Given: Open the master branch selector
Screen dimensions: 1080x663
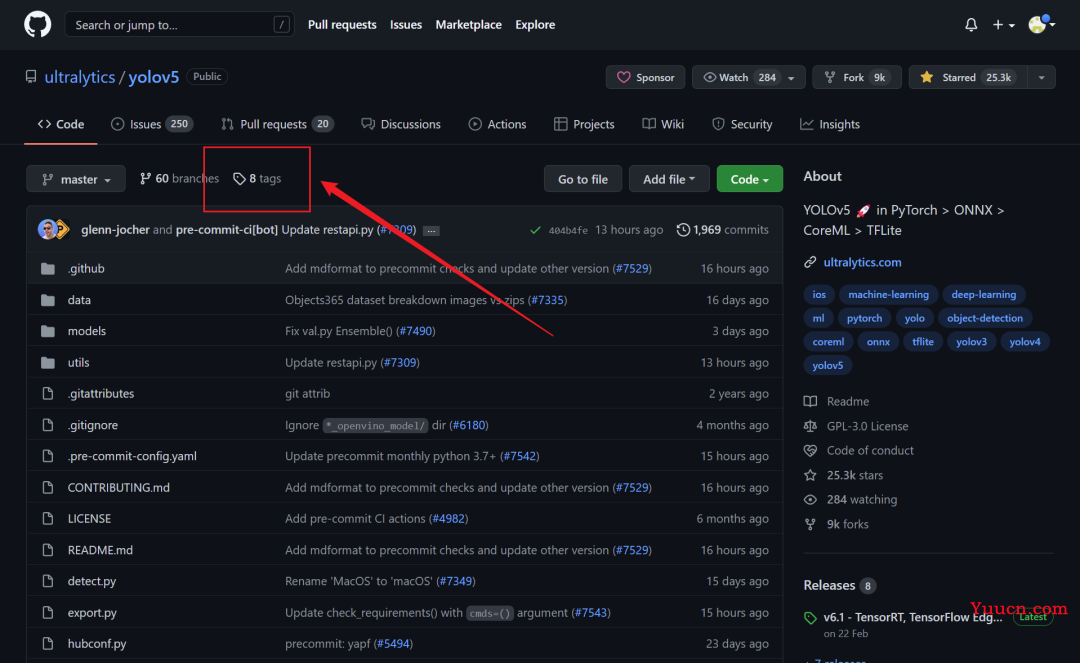Looking at the screenshot, I should (76, 179).
